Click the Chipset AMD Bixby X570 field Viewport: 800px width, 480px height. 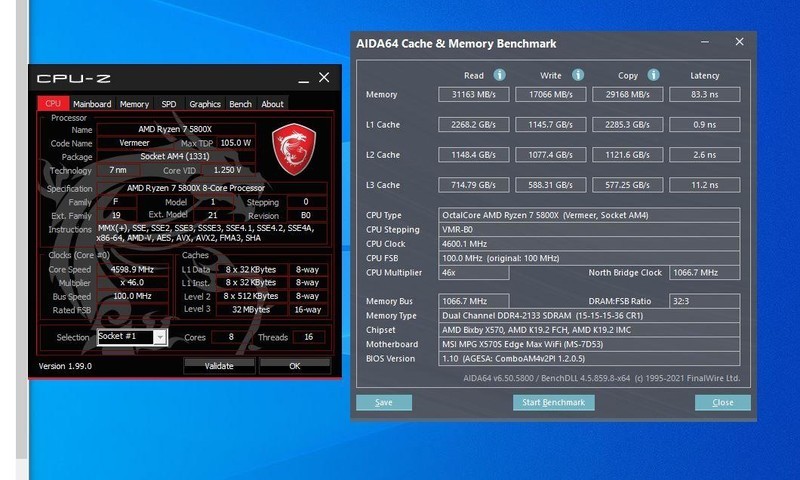click(589, 330)
